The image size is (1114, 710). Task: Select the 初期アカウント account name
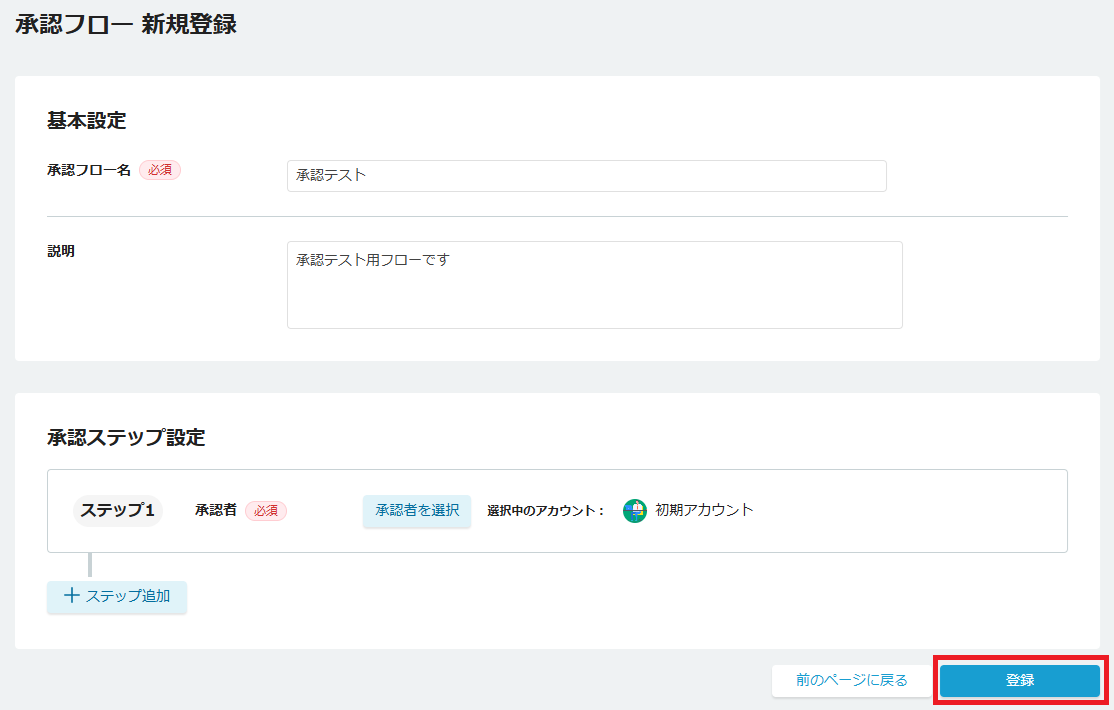tap(704, 510)
